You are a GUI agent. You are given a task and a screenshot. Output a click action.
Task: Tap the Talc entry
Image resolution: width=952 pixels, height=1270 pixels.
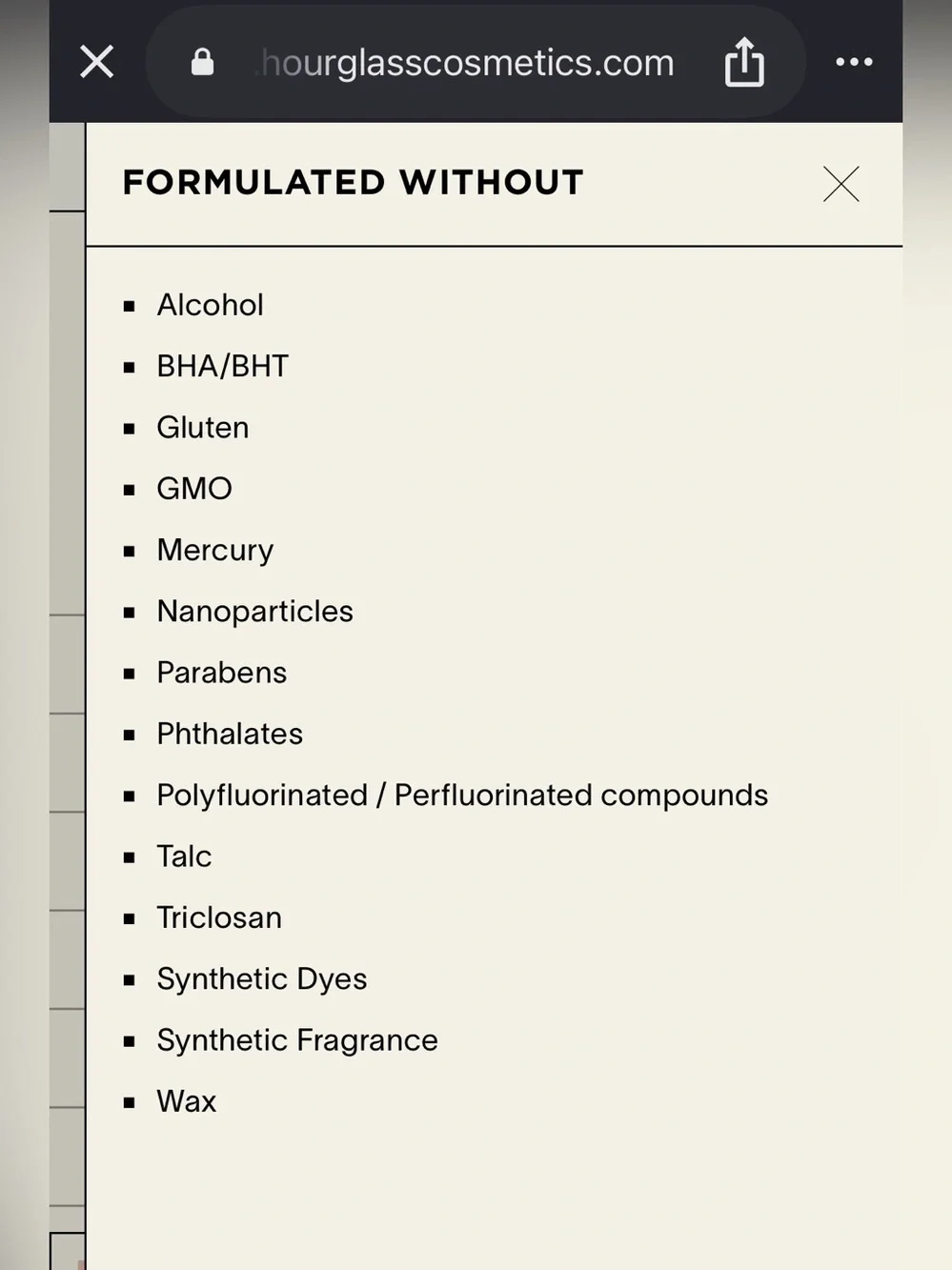pos(184,857)
